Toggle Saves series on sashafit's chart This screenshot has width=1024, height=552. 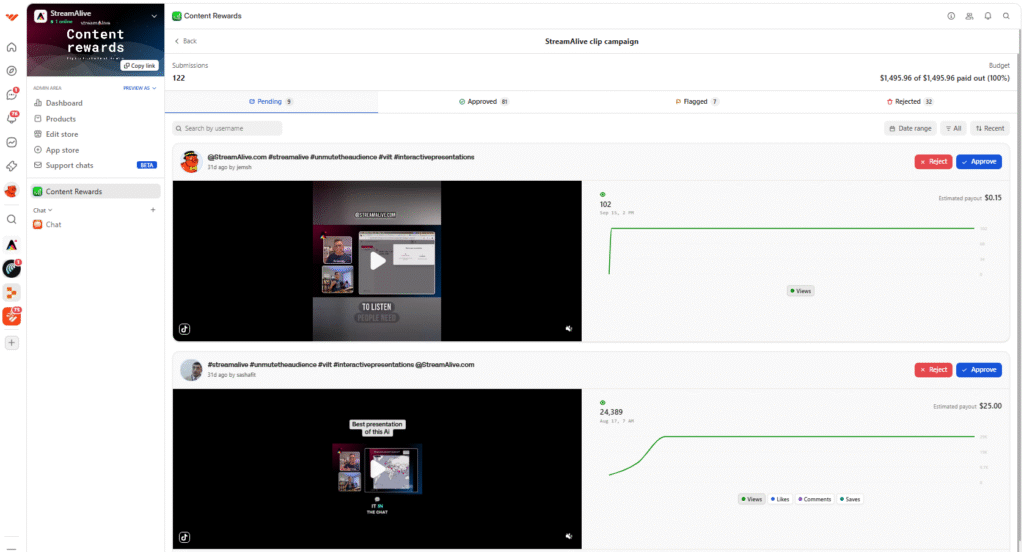click(850, 499)
